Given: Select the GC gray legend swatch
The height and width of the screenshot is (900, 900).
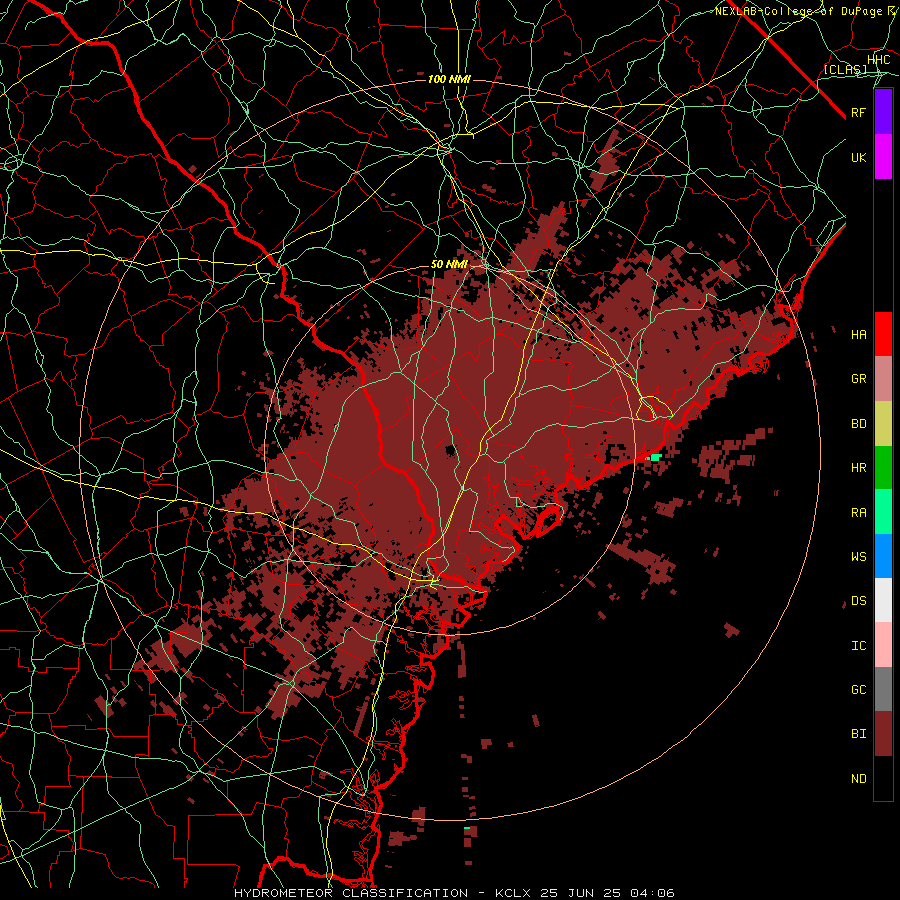Looking at the screenshot, I should click(x=883, y=689).
